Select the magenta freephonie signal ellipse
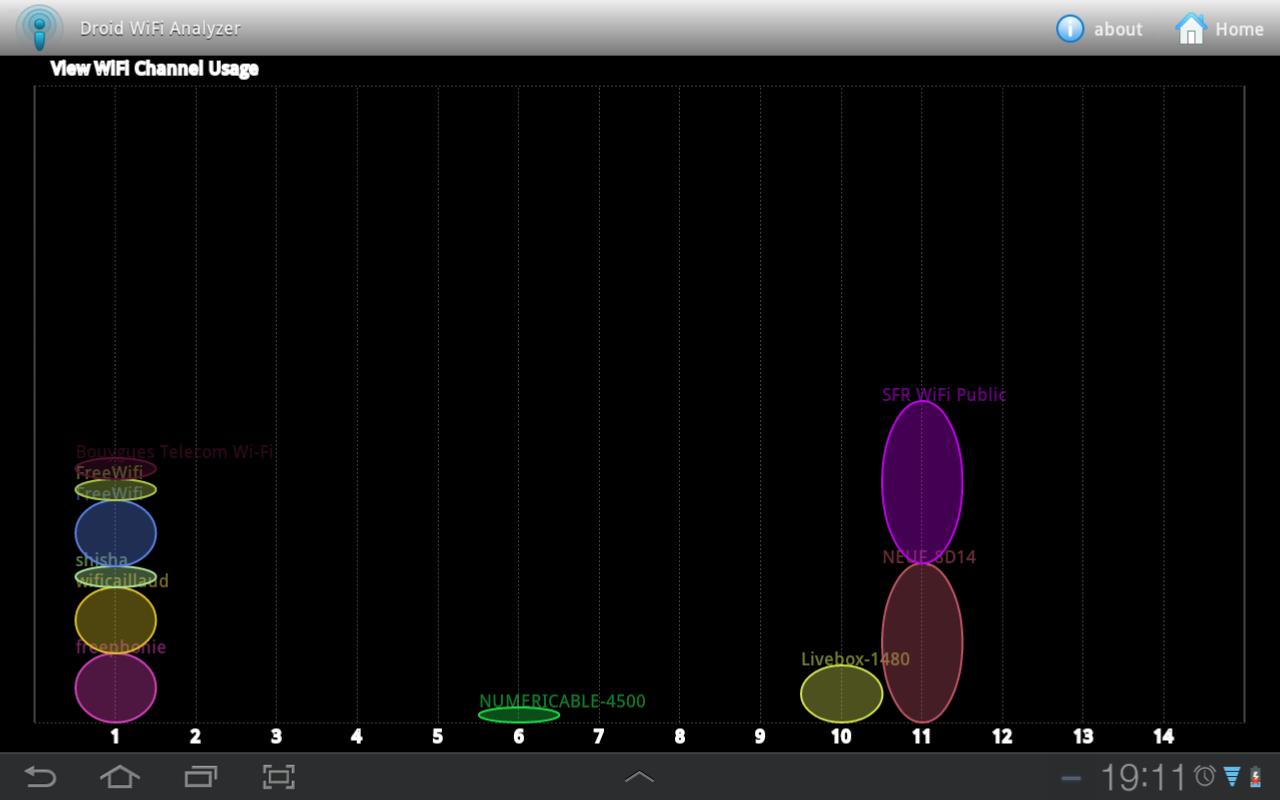The image size is (1280, 800). [116, 687]
